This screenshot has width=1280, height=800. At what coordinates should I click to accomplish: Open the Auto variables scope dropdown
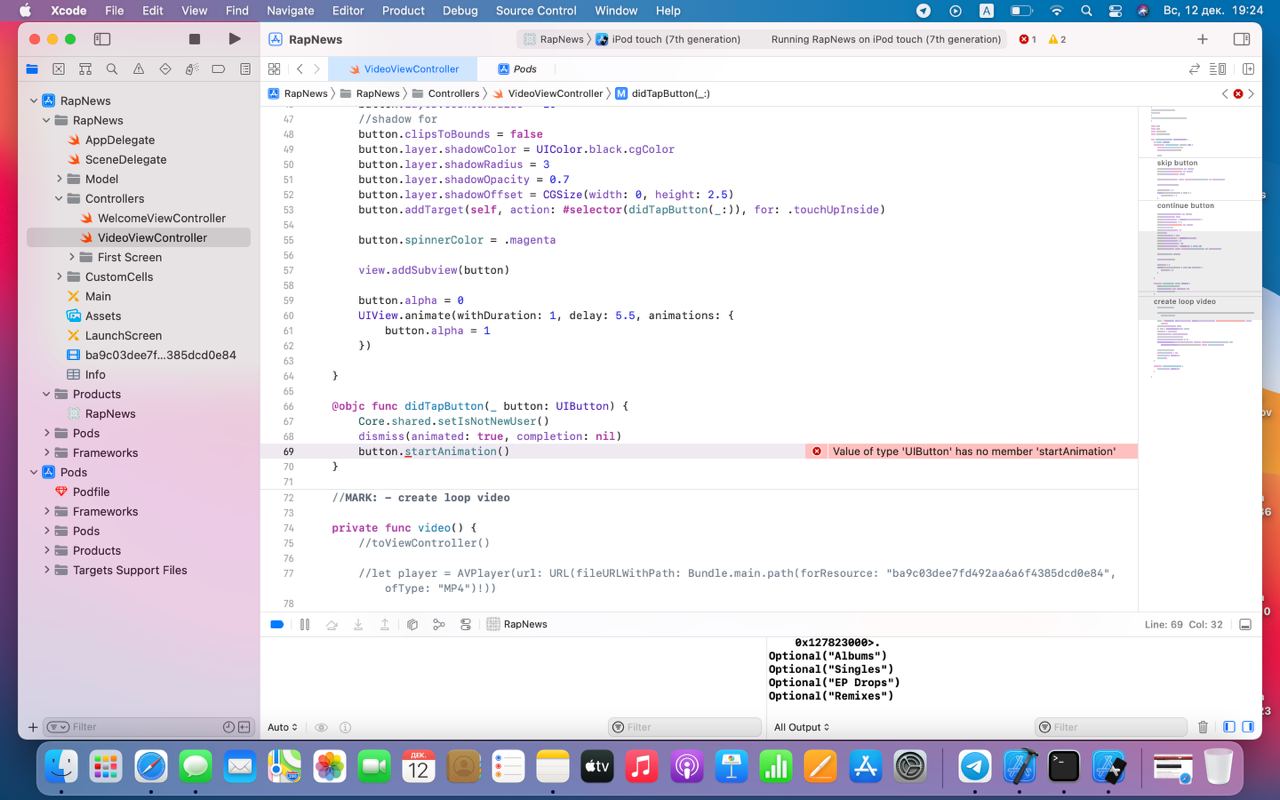click(282, 727)
